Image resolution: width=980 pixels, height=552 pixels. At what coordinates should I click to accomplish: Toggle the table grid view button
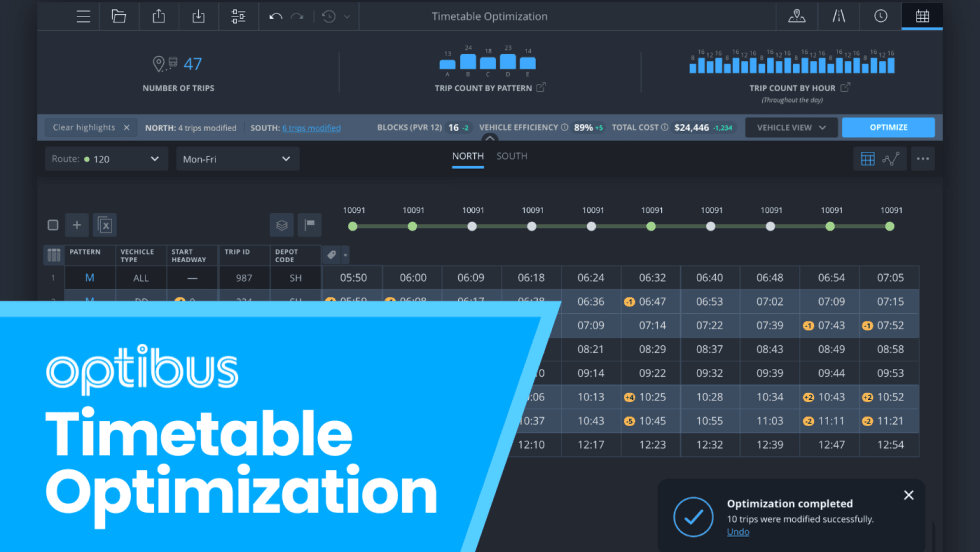tap(867, 159)
